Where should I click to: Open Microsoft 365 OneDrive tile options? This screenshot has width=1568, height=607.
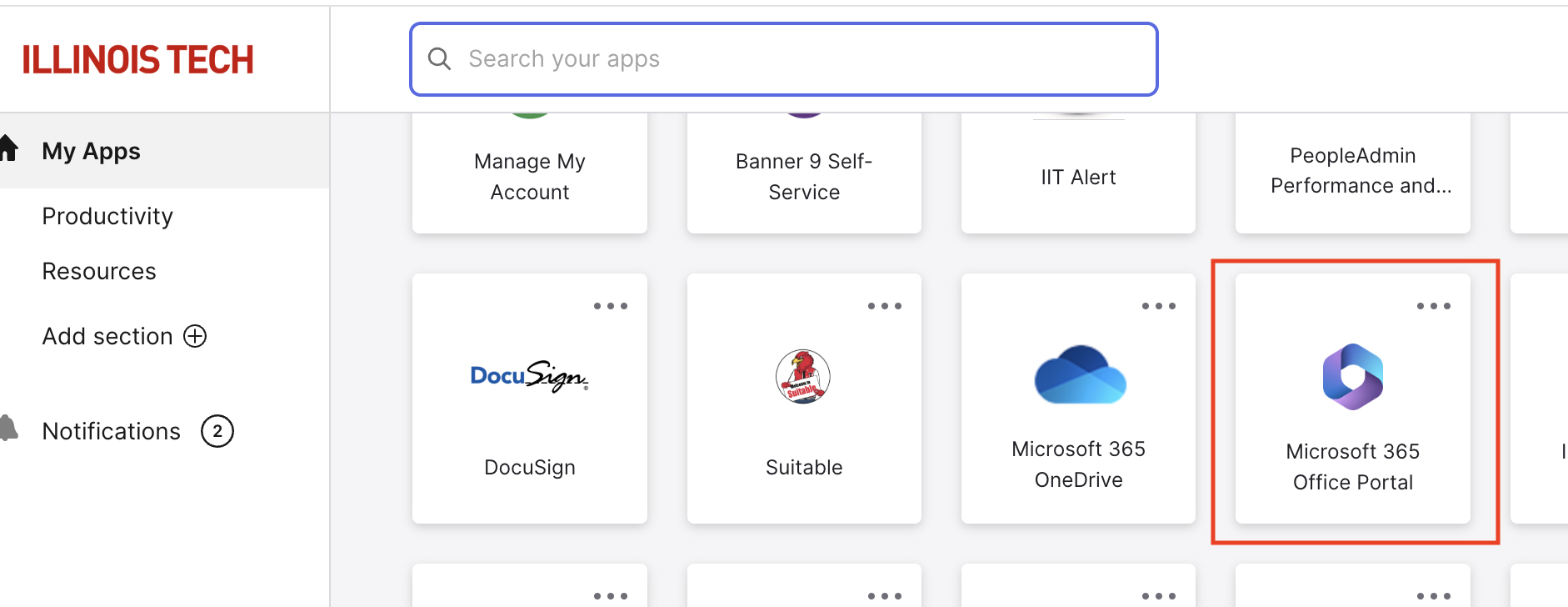1159,306
